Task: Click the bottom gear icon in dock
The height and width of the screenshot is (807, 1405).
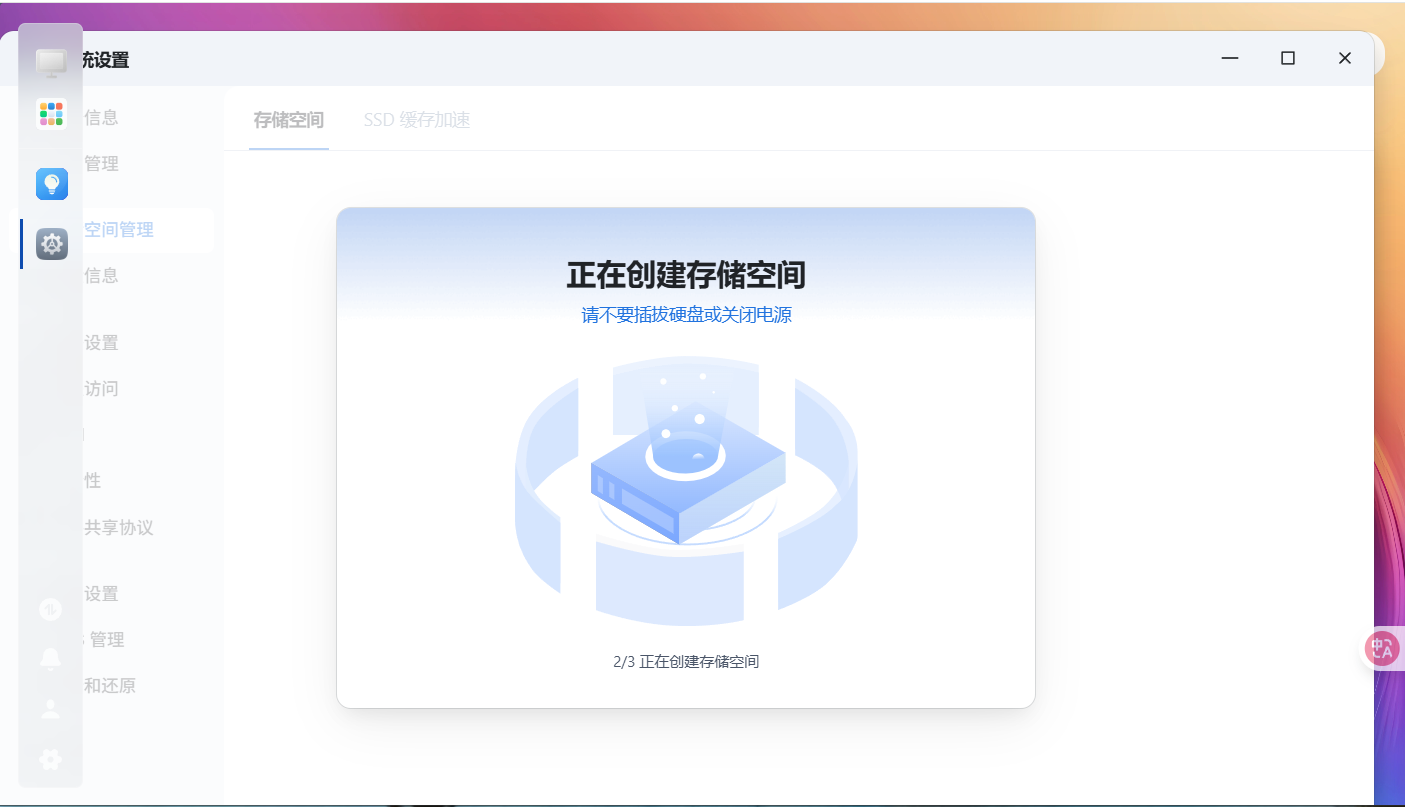Action: [51, 759]
